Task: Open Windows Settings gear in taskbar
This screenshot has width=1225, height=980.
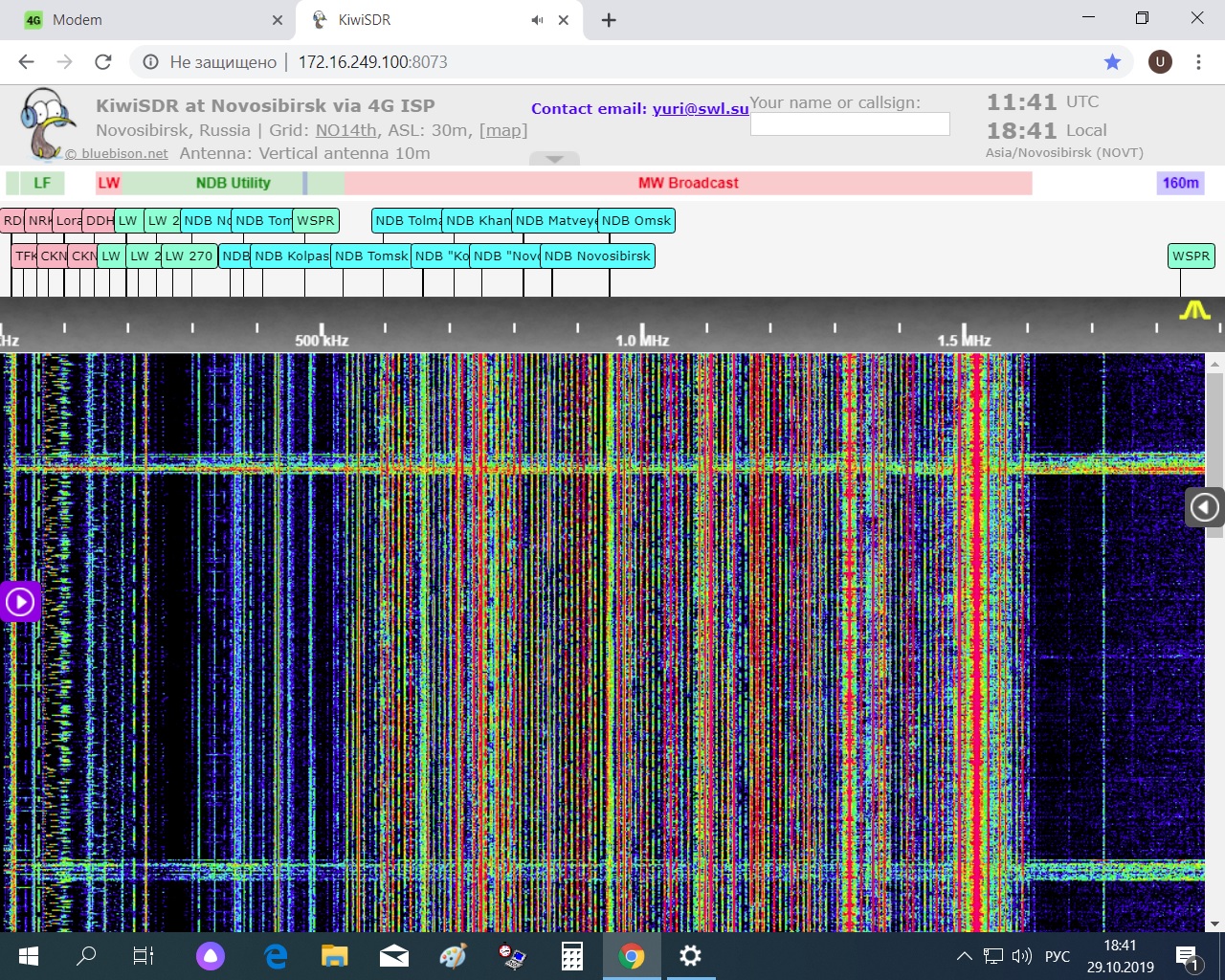Action: tap(690, 956)
